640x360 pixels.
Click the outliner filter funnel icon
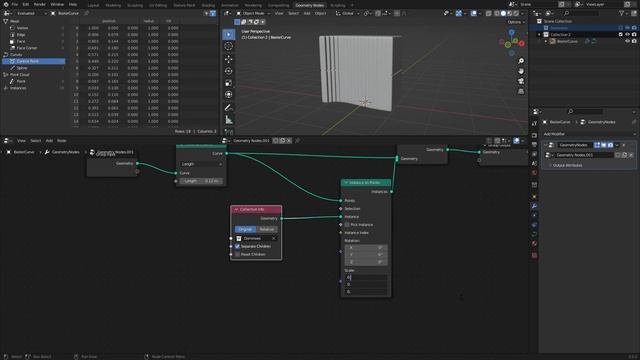point(622,13)
